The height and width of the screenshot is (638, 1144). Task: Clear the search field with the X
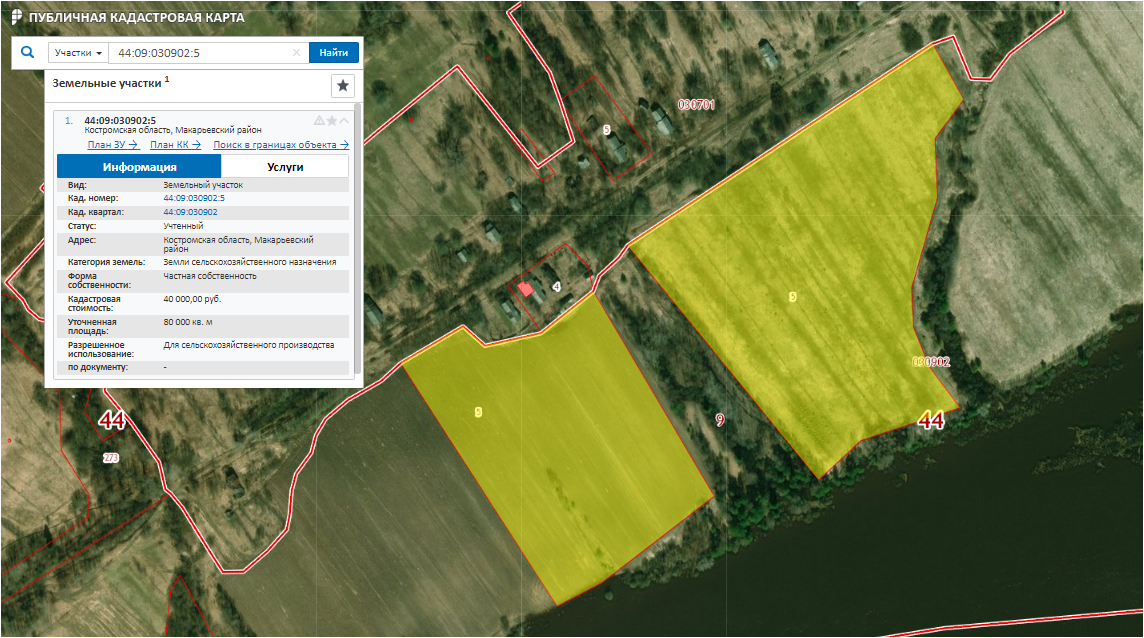tap(296, 53)
